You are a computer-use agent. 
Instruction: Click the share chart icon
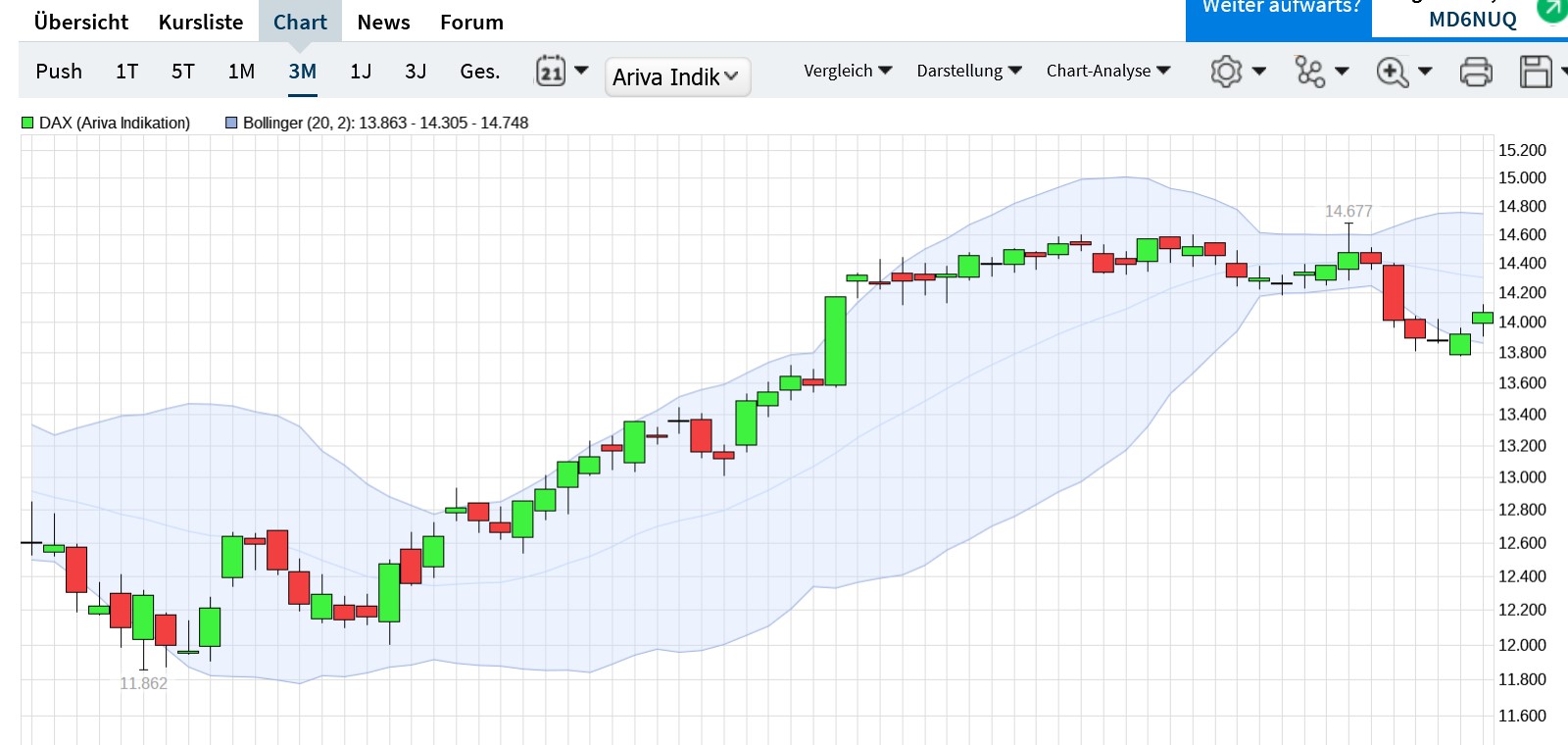point(1310,71)
